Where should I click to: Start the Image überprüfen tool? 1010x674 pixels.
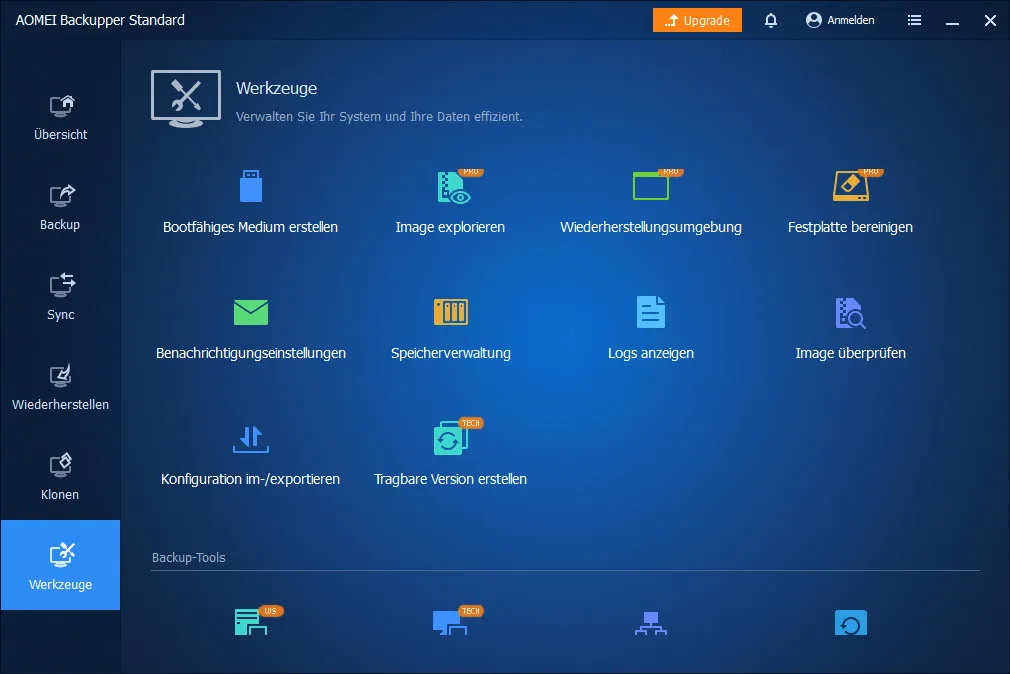850,313
